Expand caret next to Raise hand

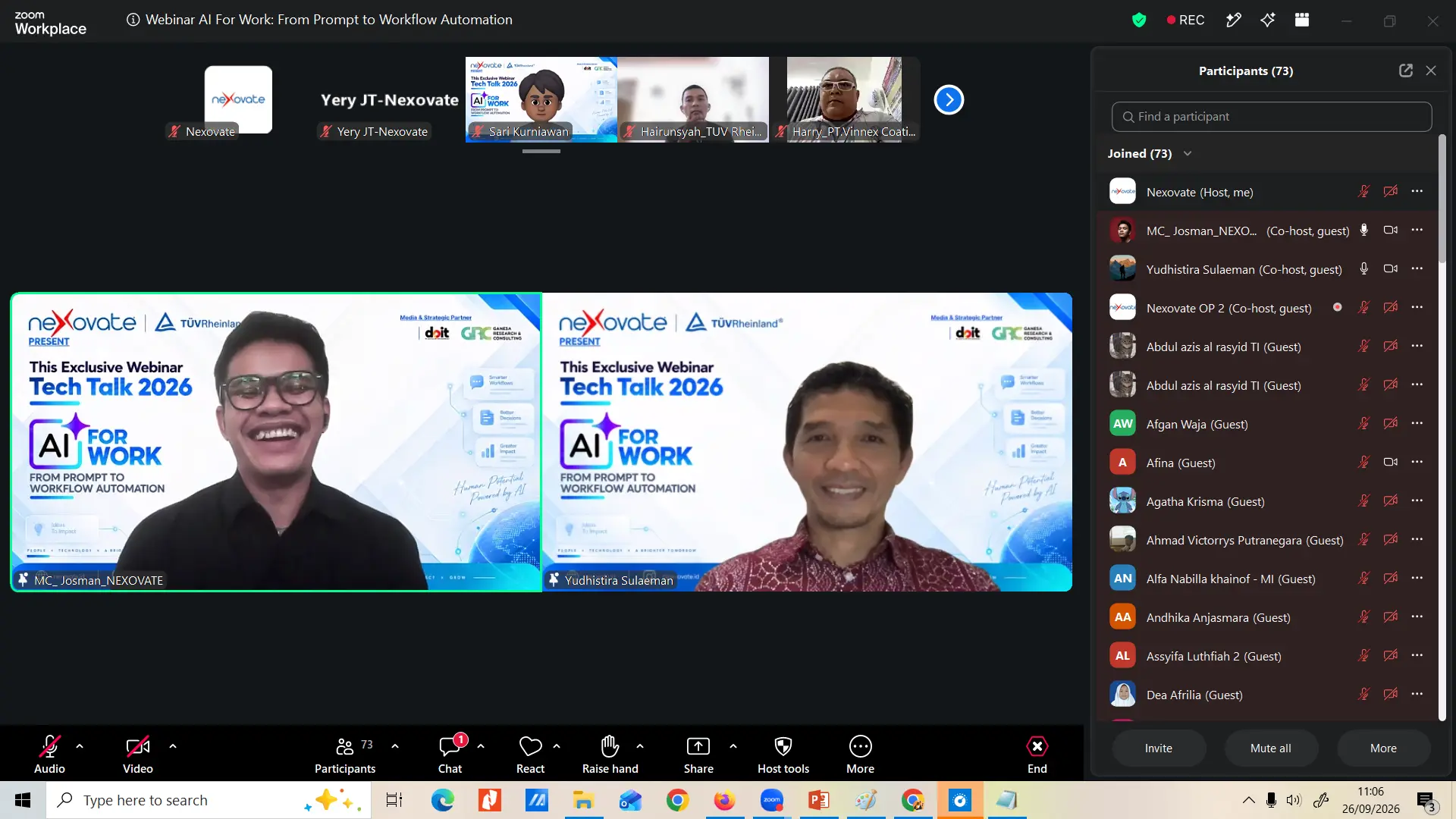640,746
